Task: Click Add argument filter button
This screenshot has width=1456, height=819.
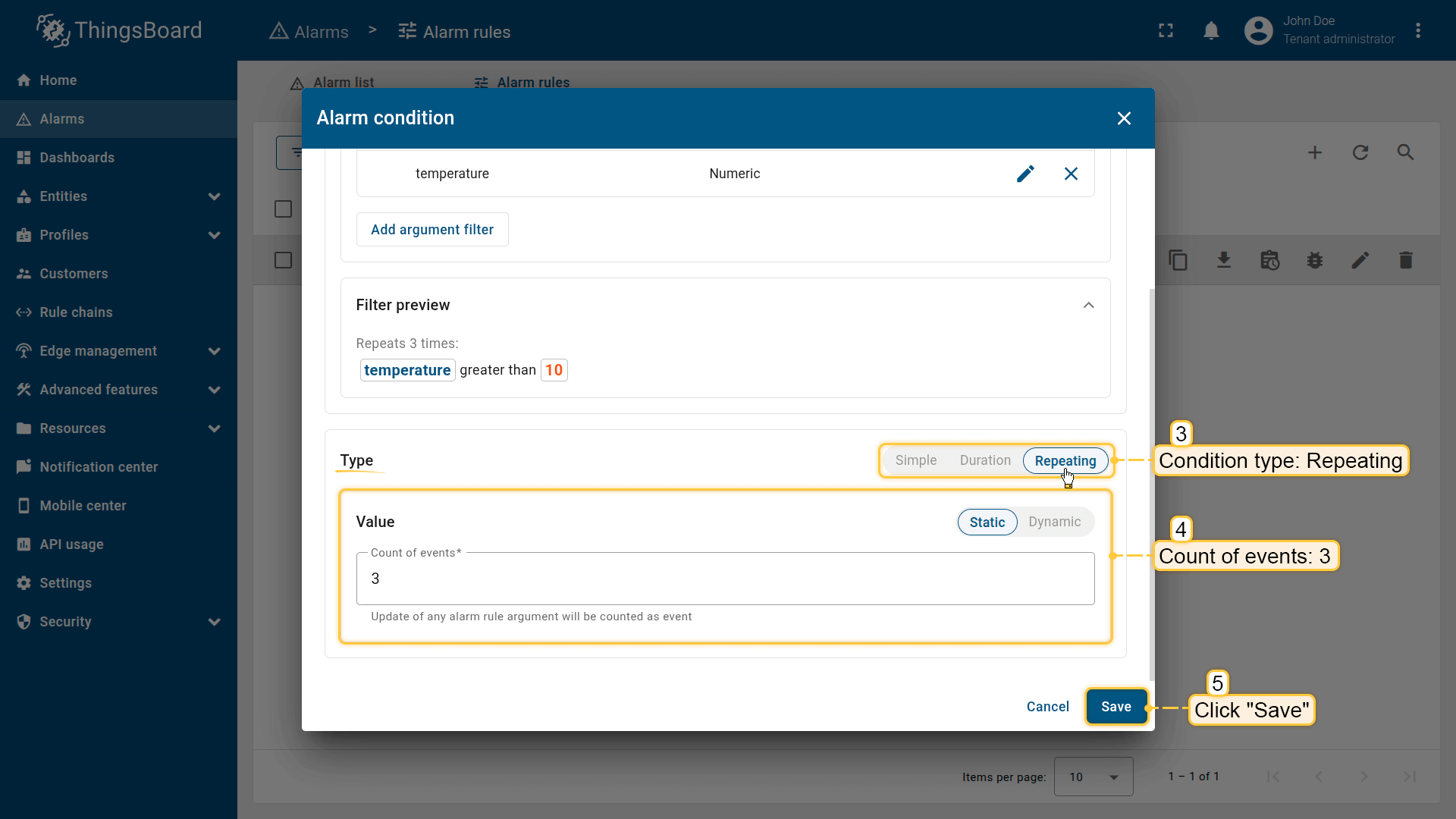Action: coord(432,230)
